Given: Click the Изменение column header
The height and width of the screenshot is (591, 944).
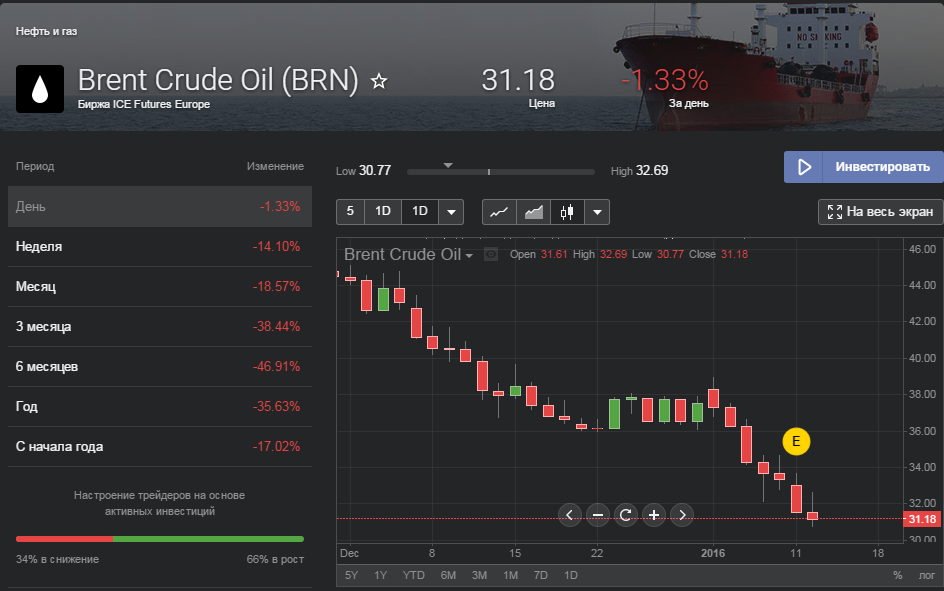Looking at the screenshot, I should pos(275,166).
